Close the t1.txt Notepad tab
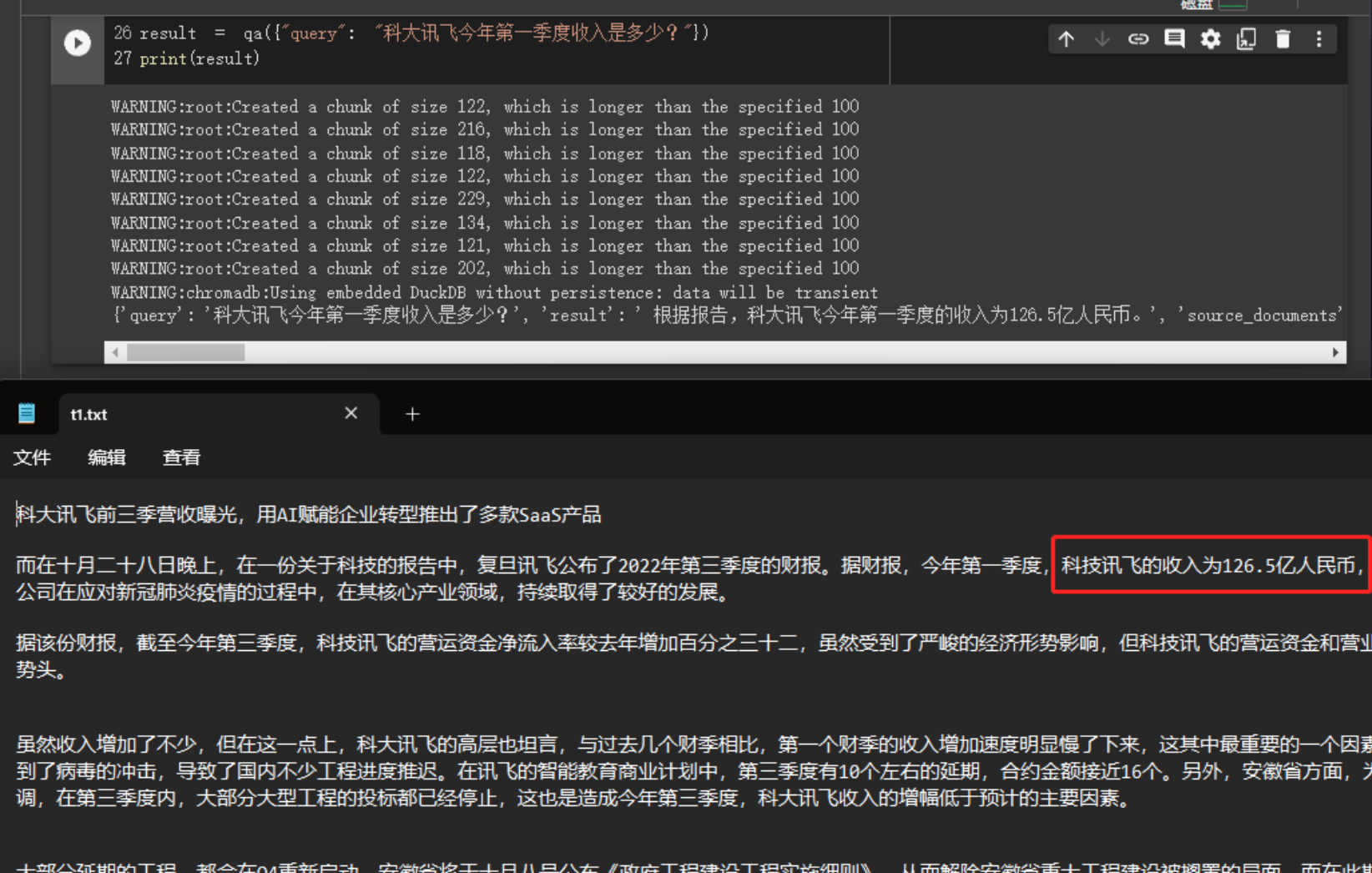 click(351, 413)
